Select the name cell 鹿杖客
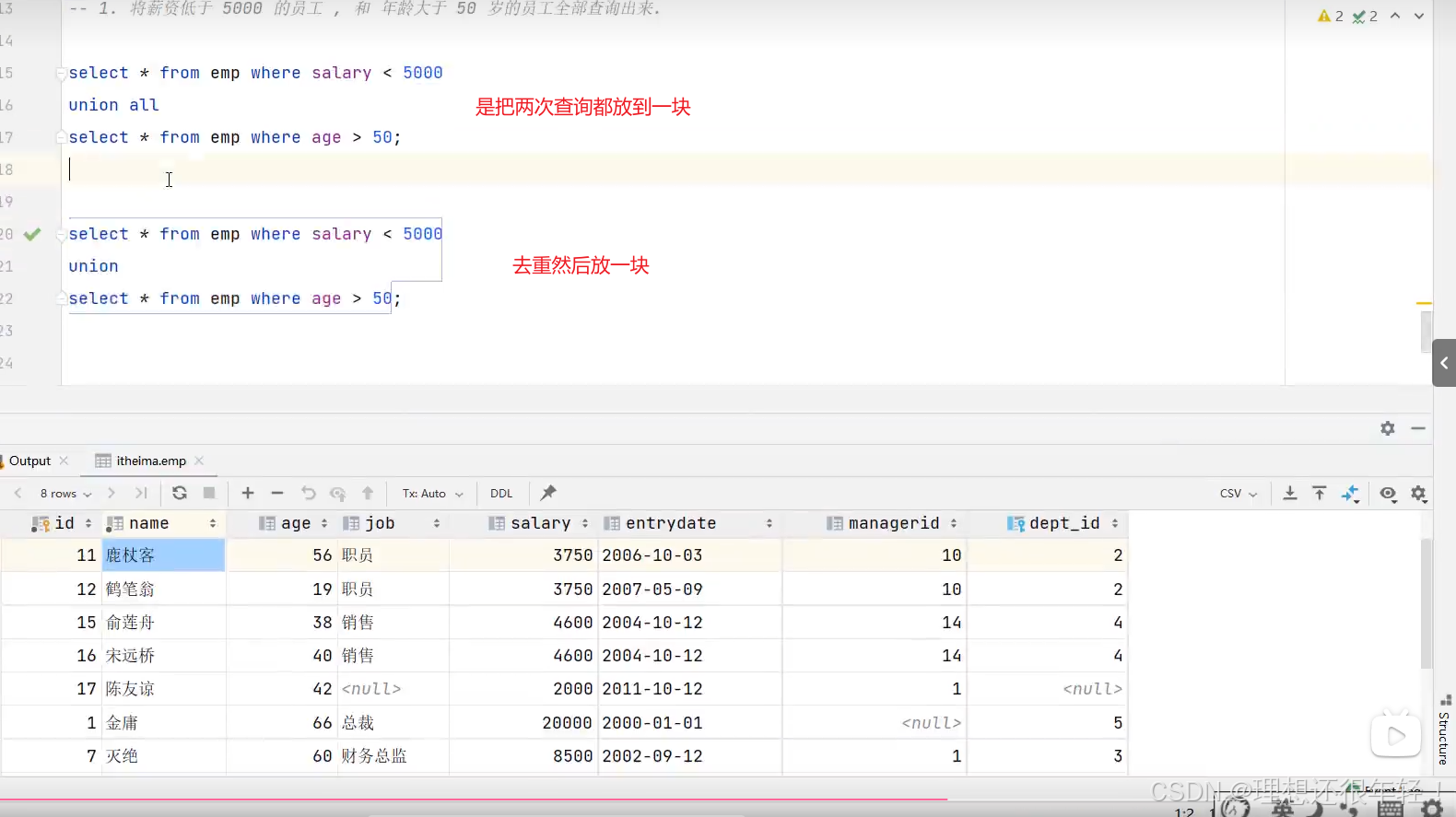1456x817 pixels. tap(163, 555)
